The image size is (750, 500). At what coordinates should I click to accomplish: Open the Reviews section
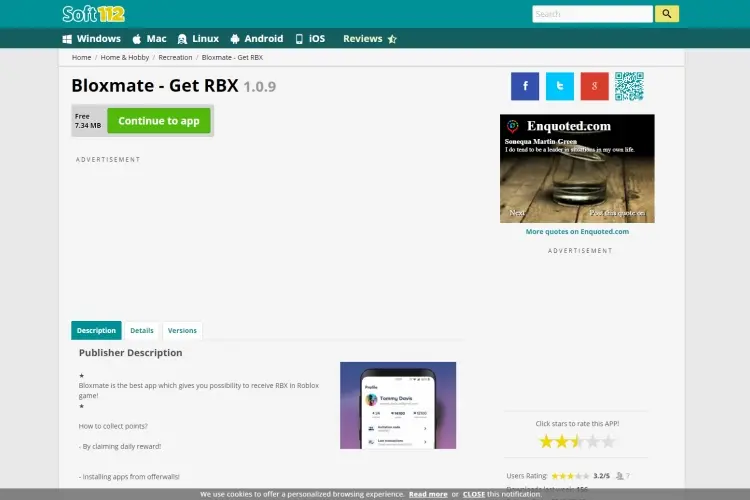click(370, 39)
